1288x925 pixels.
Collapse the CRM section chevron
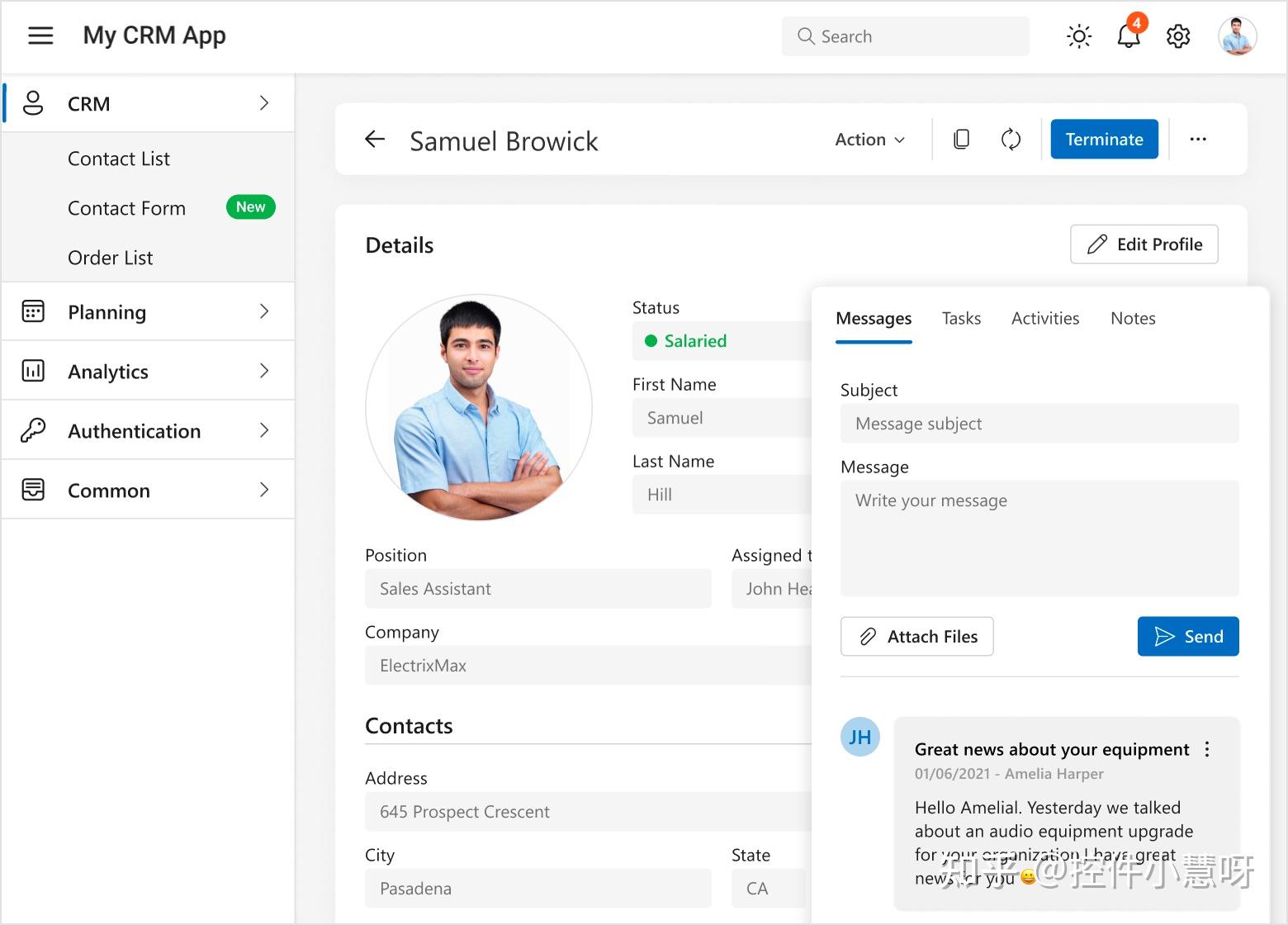[x=264, y=103]
